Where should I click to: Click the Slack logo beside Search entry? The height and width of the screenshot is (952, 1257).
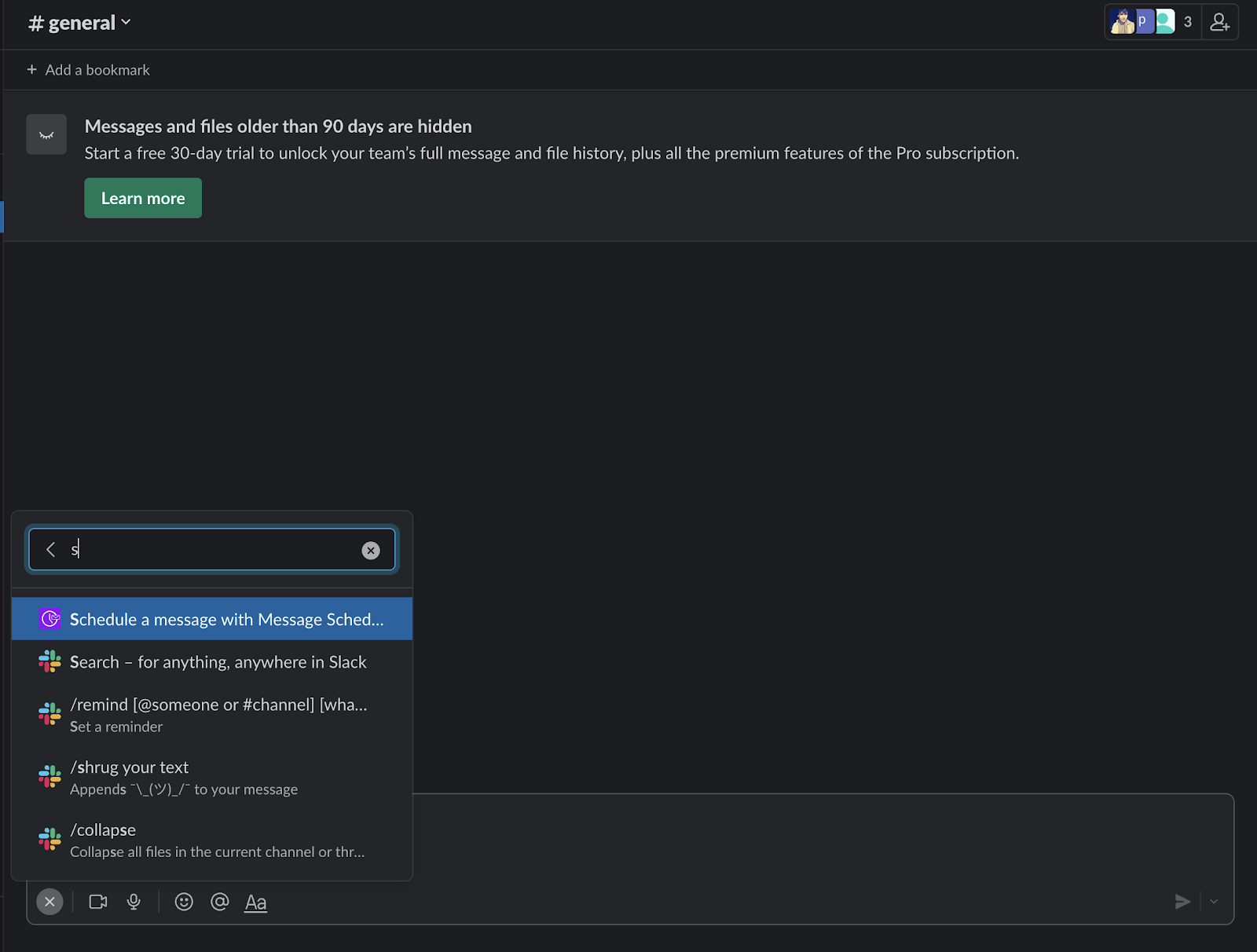click(x=50, y=662)
